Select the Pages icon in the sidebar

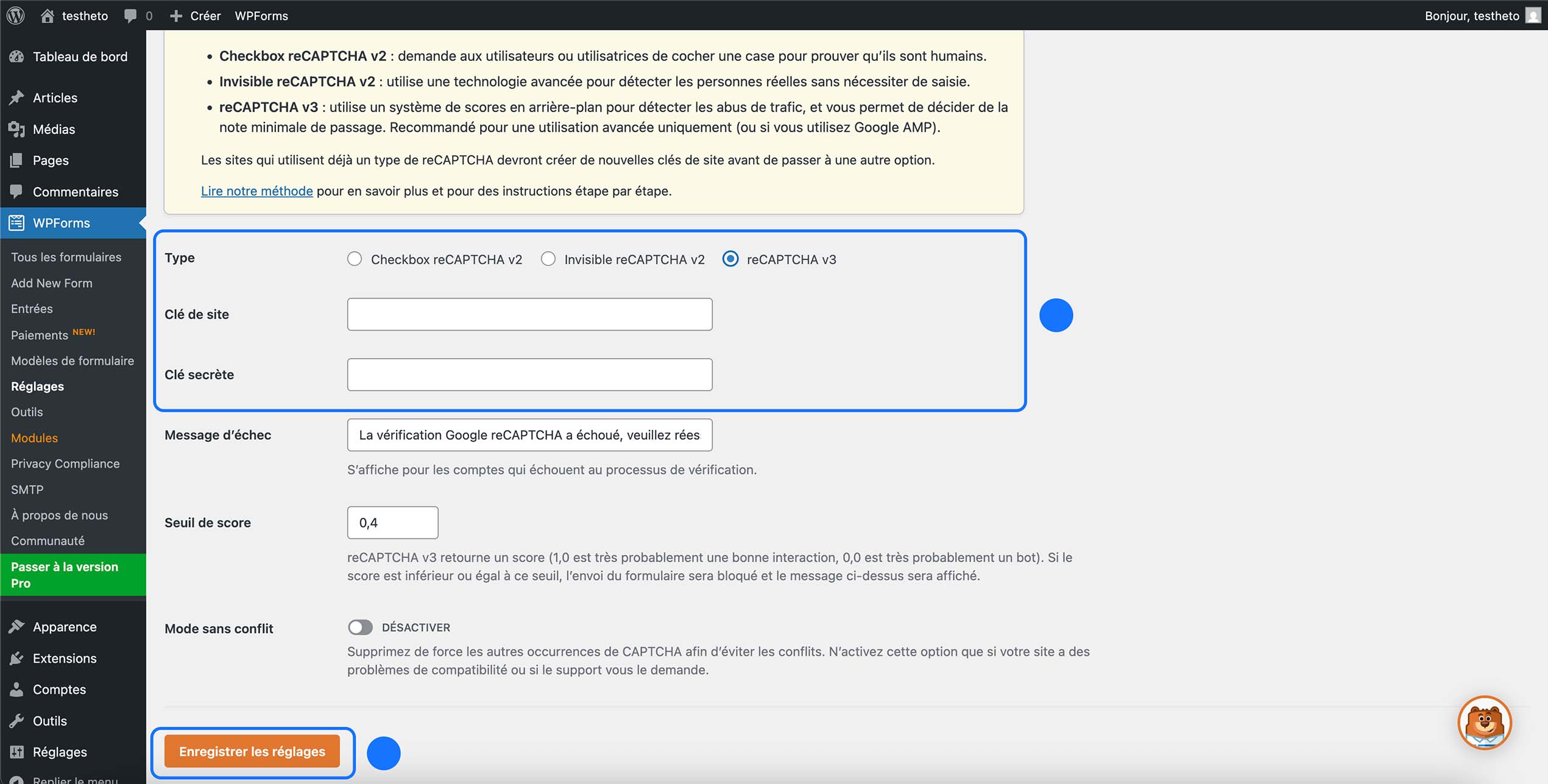[17, 160]
